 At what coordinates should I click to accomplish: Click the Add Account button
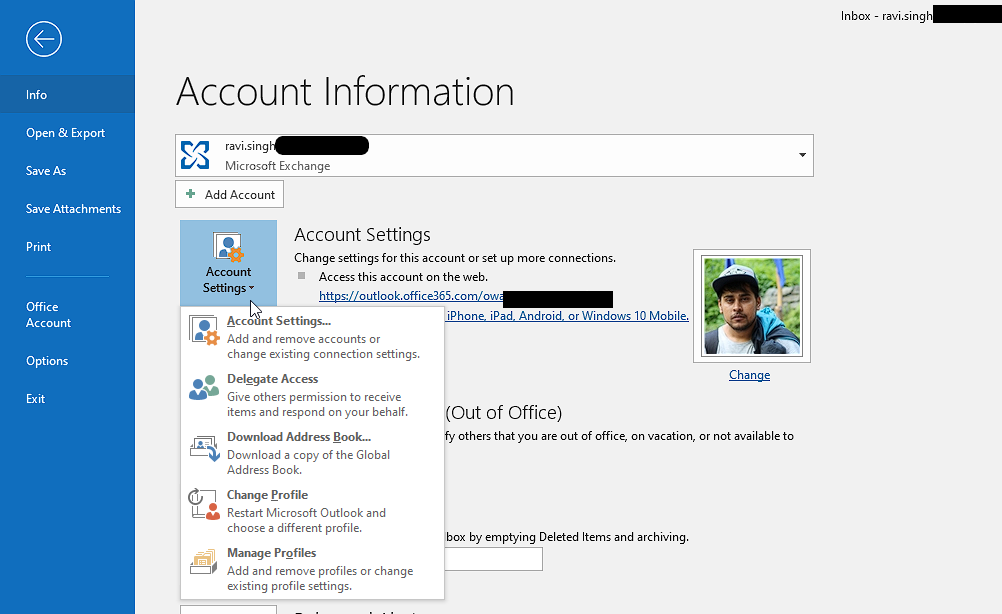click(x=229, y=194)
